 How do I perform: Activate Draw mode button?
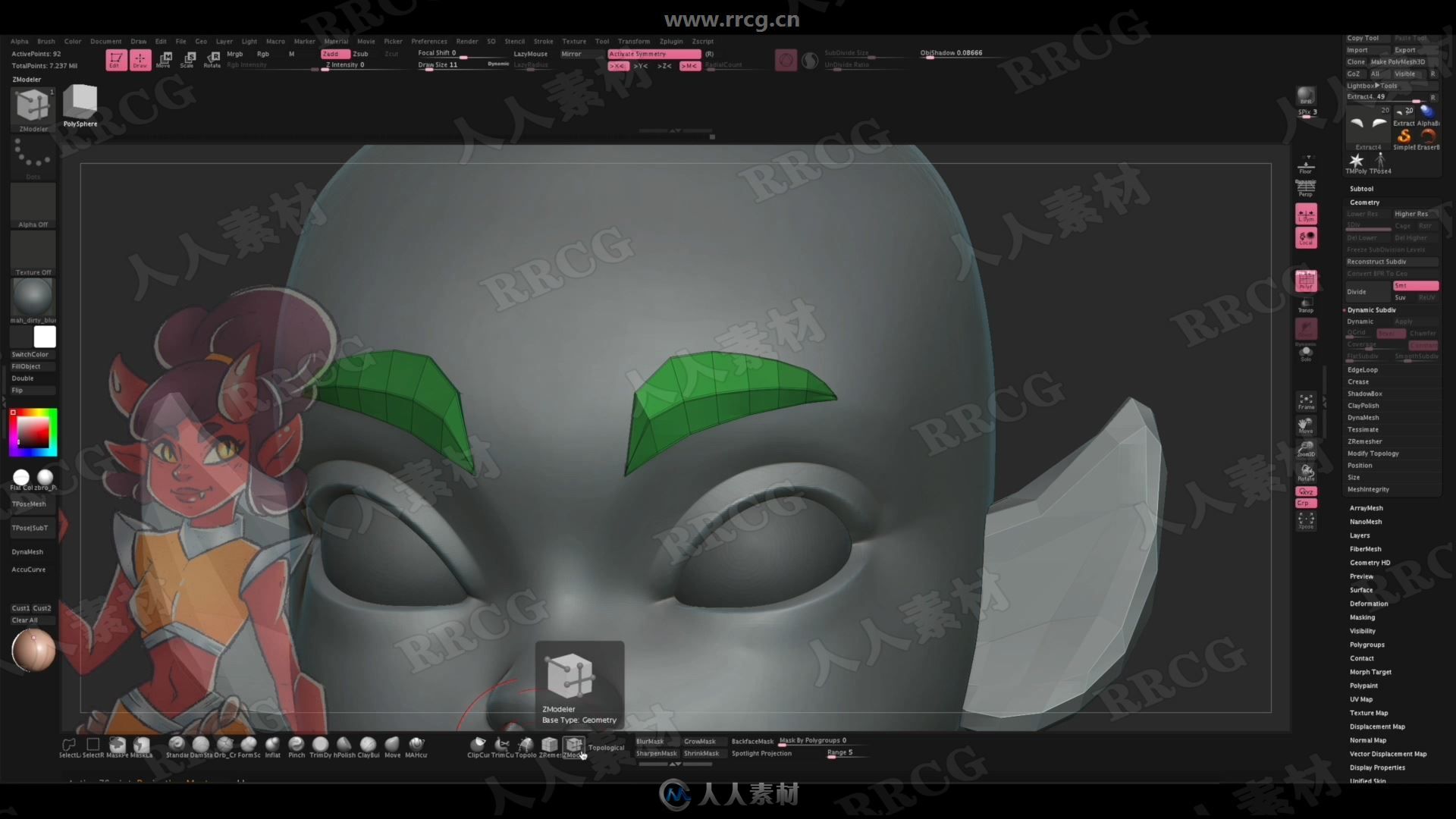[x=140, y=60]
